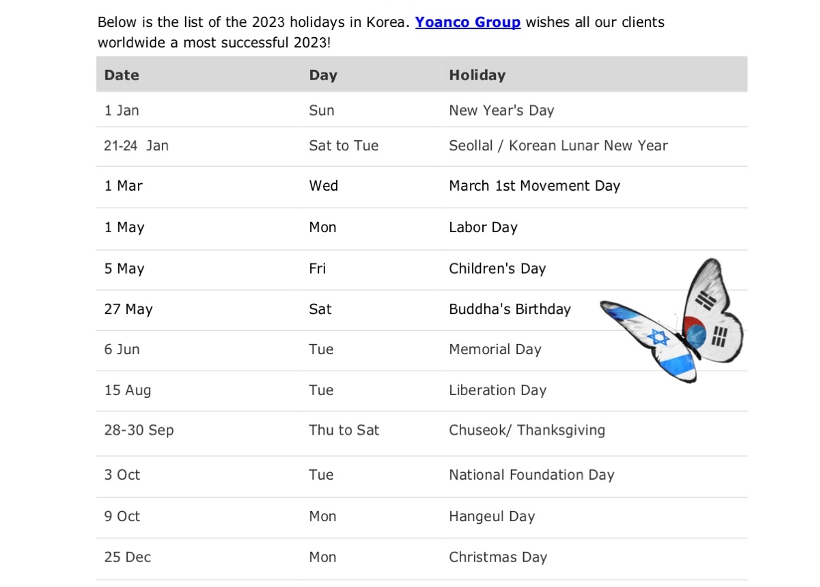Open the Yoanco Group link
This screenshot has width=820, height=587.
[x=468, y=22]
